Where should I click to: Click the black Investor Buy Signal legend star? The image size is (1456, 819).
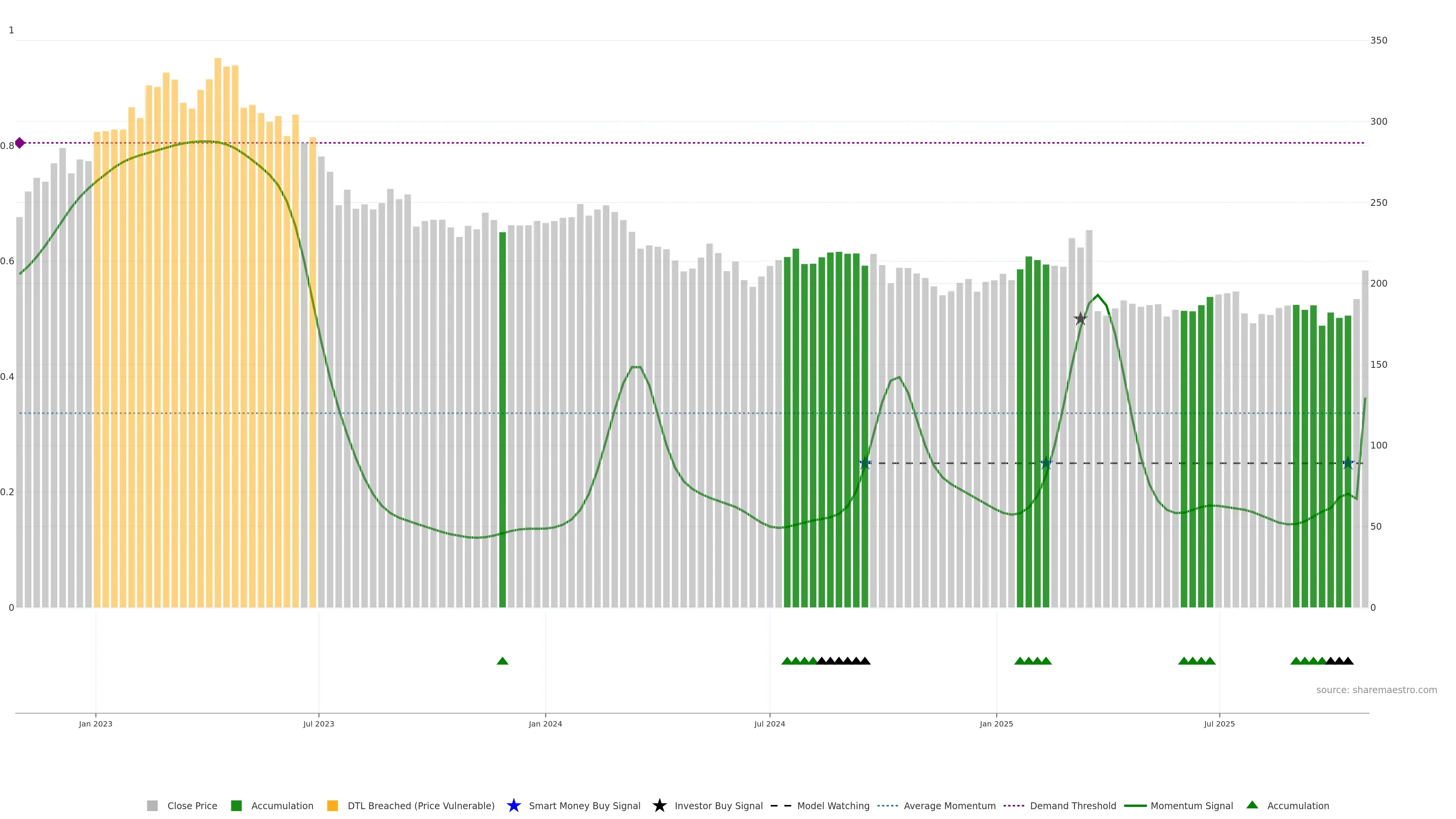[659, 805]
